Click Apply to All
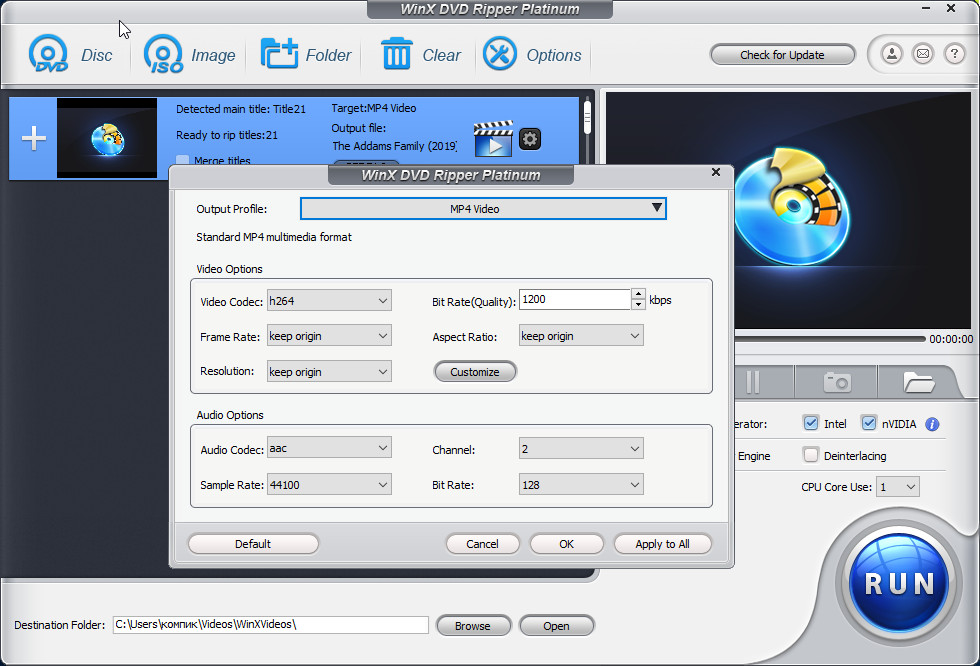Screen dimensions: 980x666 pos(662,544)
